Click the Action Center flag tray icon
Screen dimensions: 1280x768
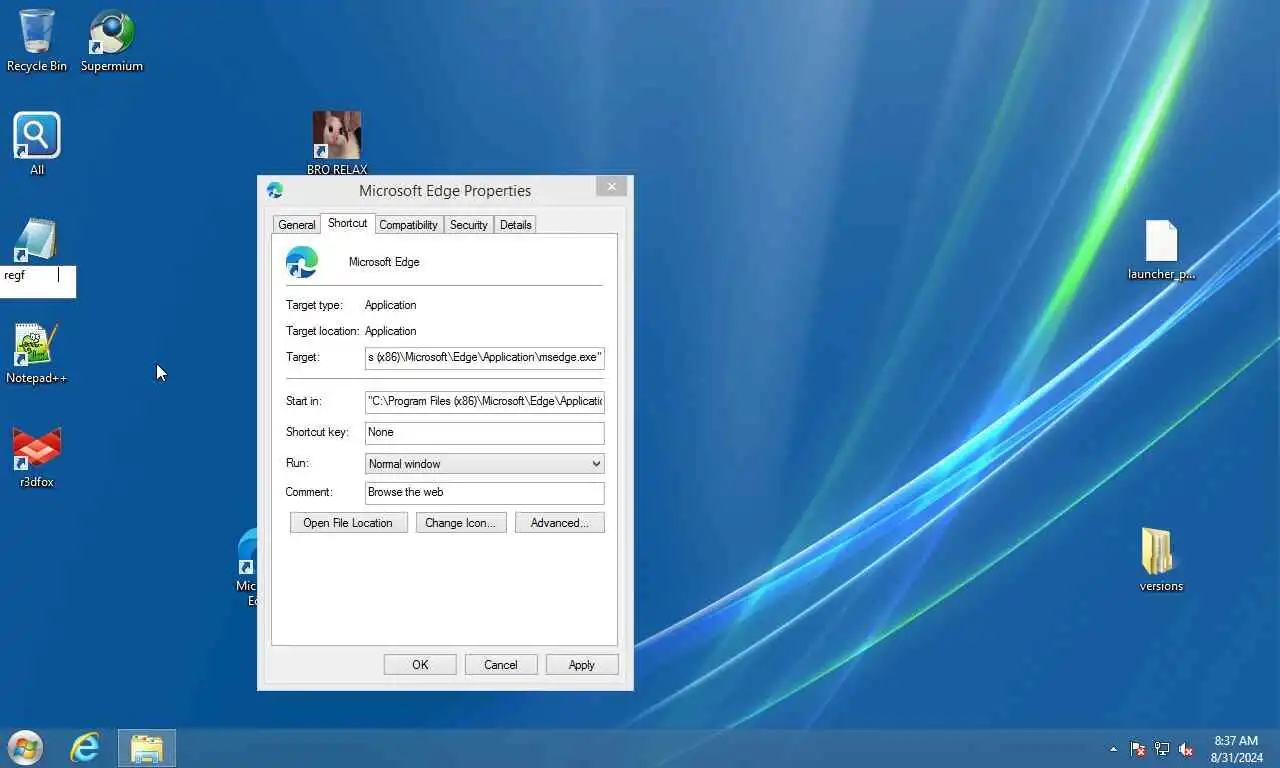[x=1138, y=749]
